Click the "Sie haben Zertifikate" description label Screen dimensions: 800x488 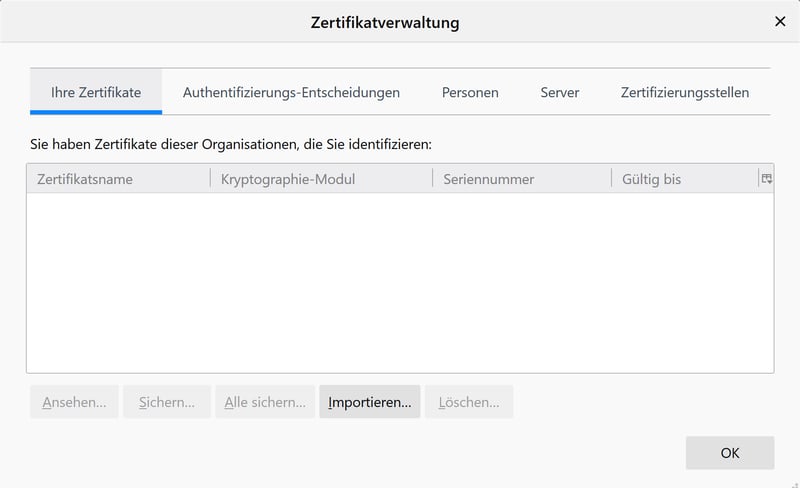[231, 144]
